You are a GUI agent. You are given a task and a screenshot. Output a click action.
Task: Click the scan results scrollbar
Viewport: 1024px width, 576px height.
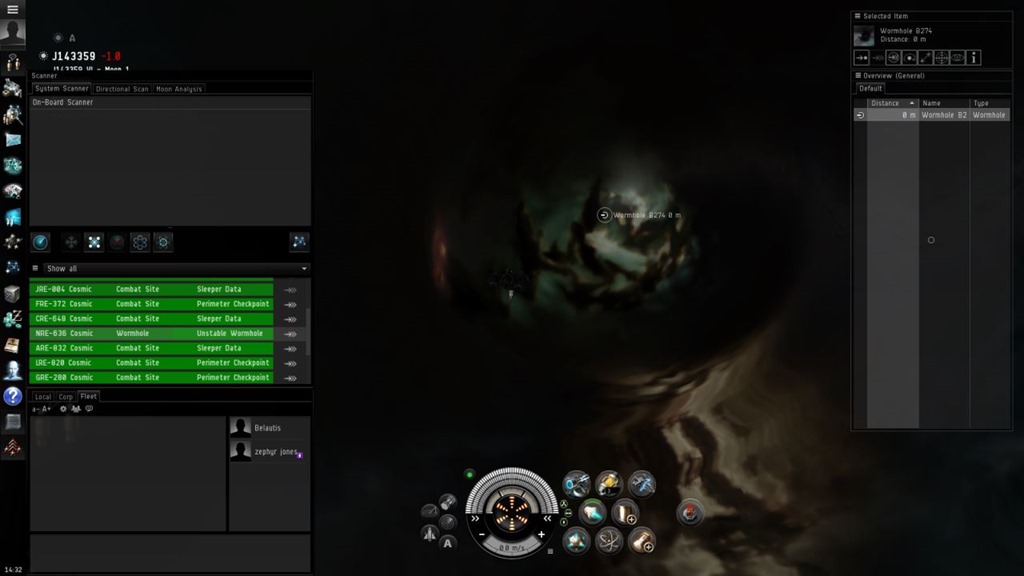click(308, 332)
